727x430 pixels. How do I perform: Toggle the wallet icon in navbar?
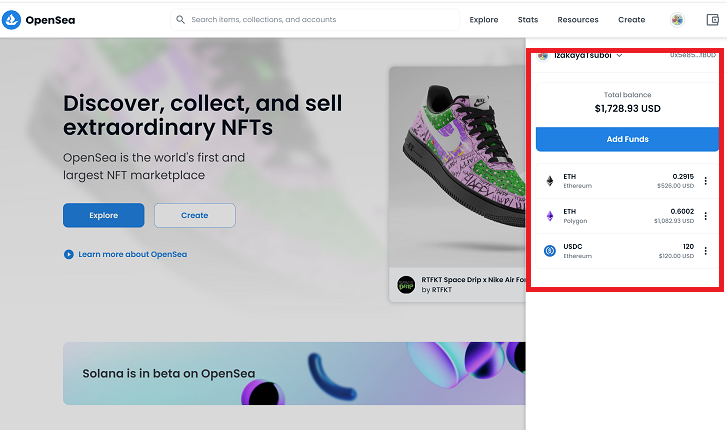pos(713,19)
